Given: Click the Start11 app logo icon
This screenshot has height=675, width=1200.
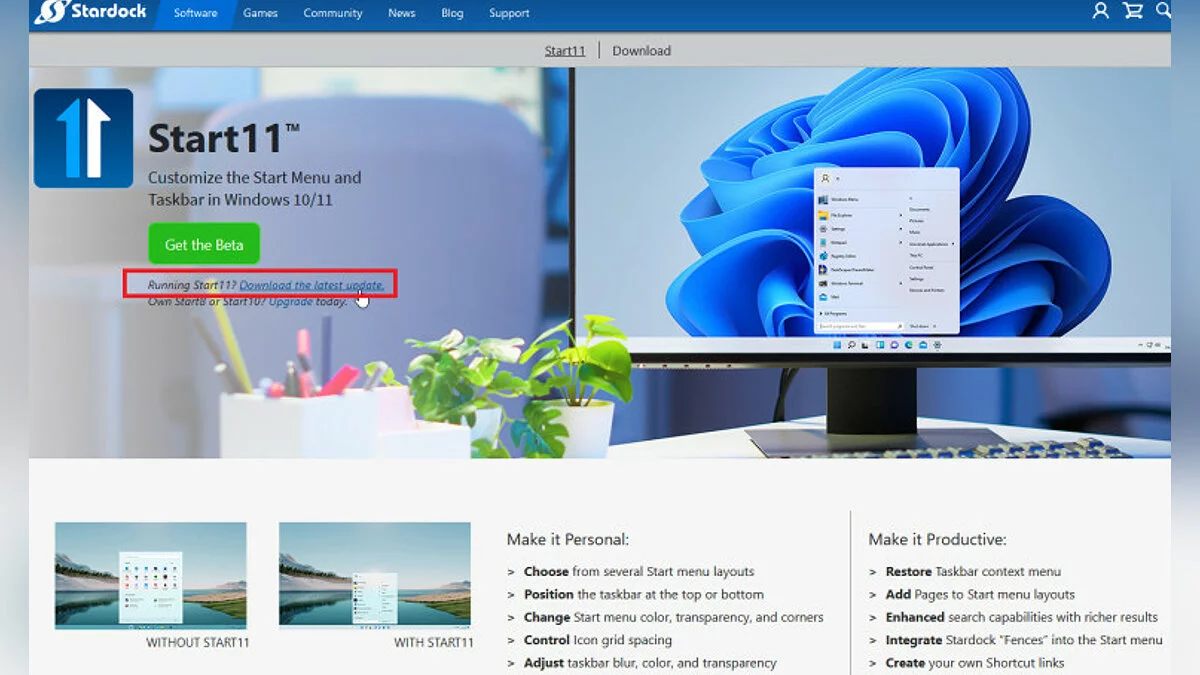Looking at the screenshot, I should pyautogui.click(x=83, y=138).
